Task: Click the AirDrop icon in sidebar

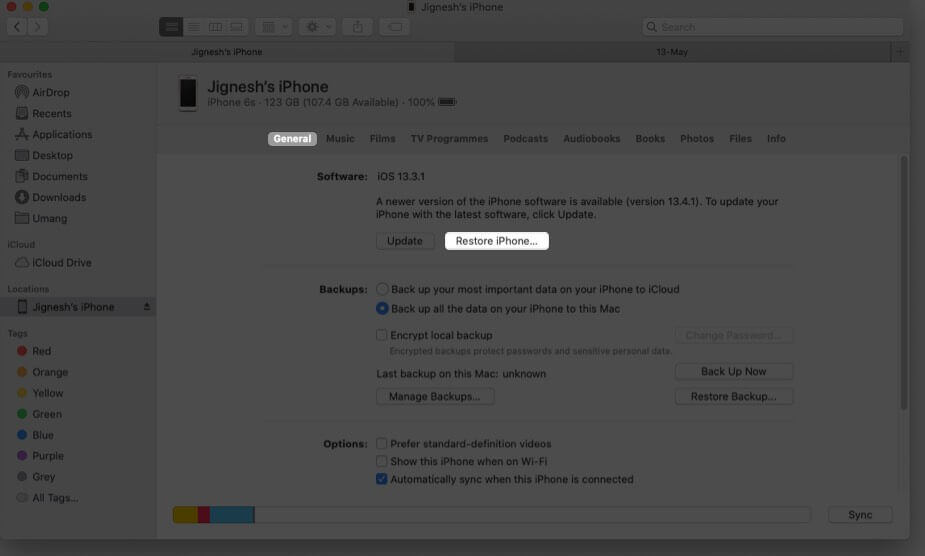Action: [23, 92]
